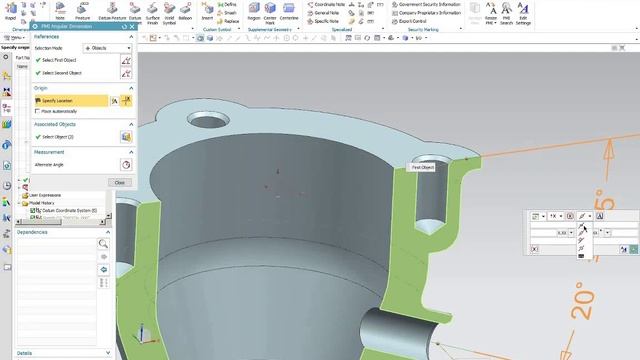Screen dimensions: 640x360
Task: Collapse the Dependencies panel
Action: (108, 232)
